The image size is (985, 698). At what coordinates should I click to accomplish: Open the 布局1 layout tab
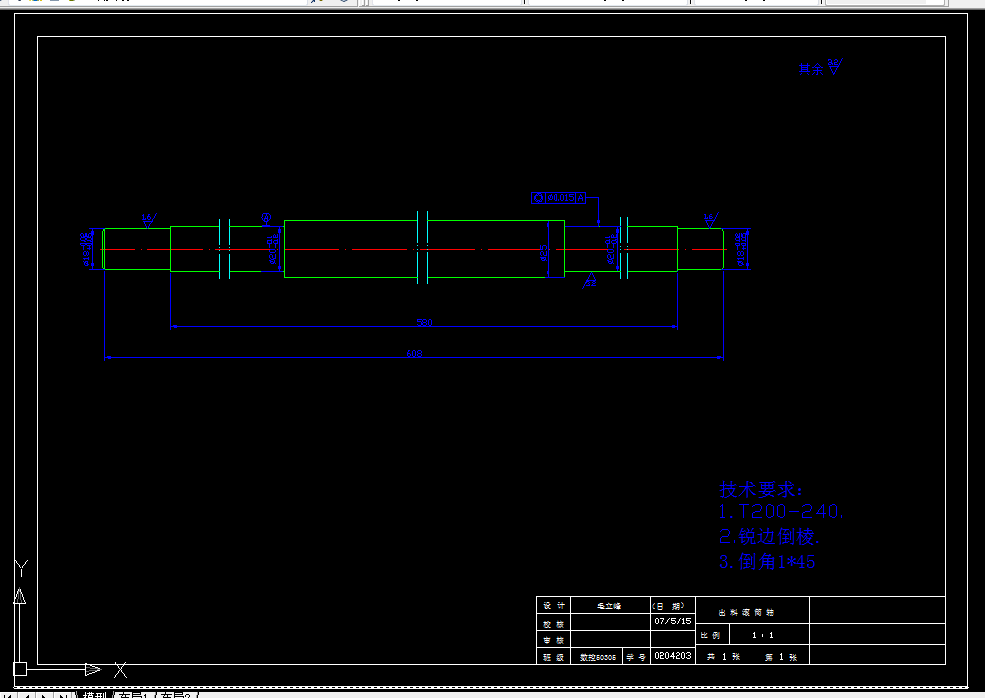coord(133,695)
